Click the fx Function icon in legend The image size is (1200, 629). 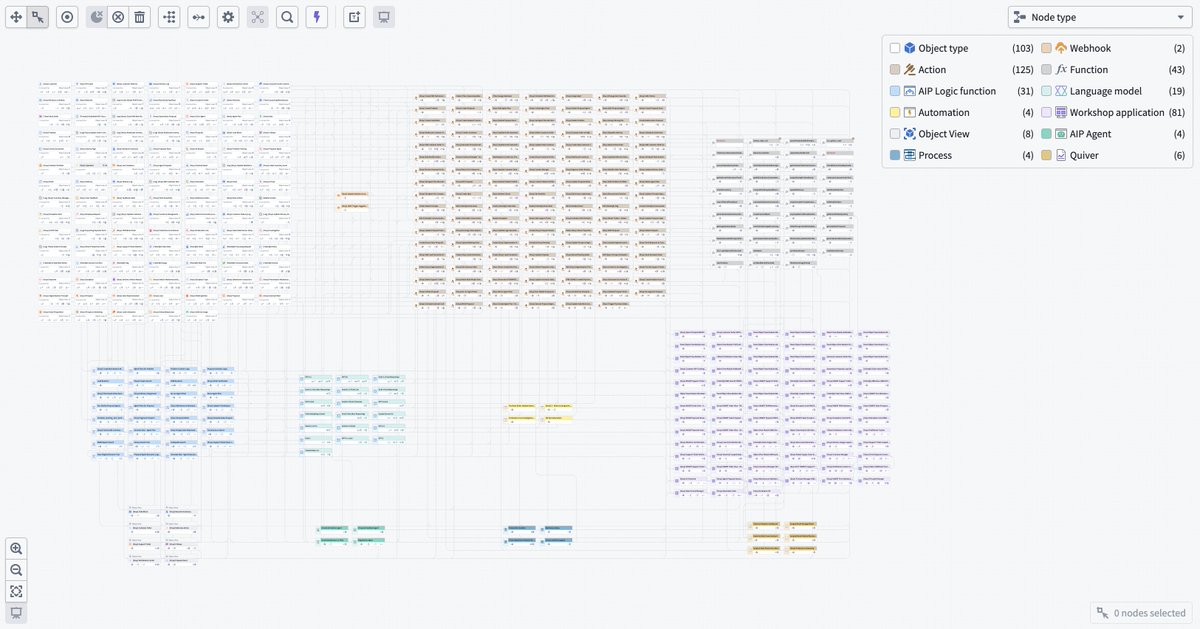1061,70
